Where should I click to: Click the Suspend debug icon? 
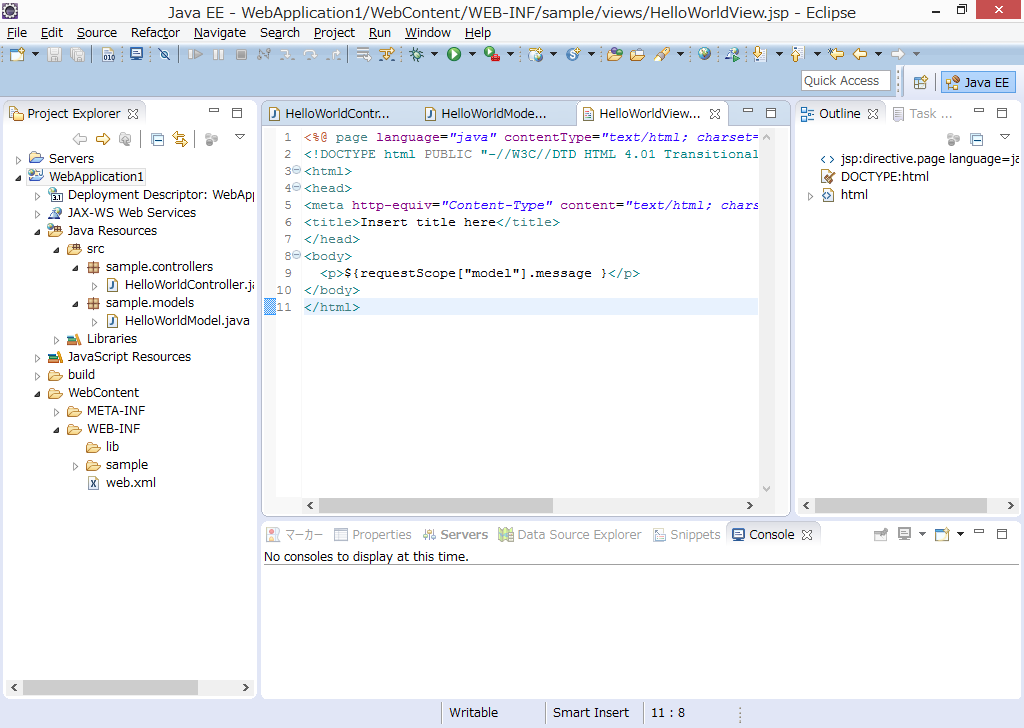point(218,54)
